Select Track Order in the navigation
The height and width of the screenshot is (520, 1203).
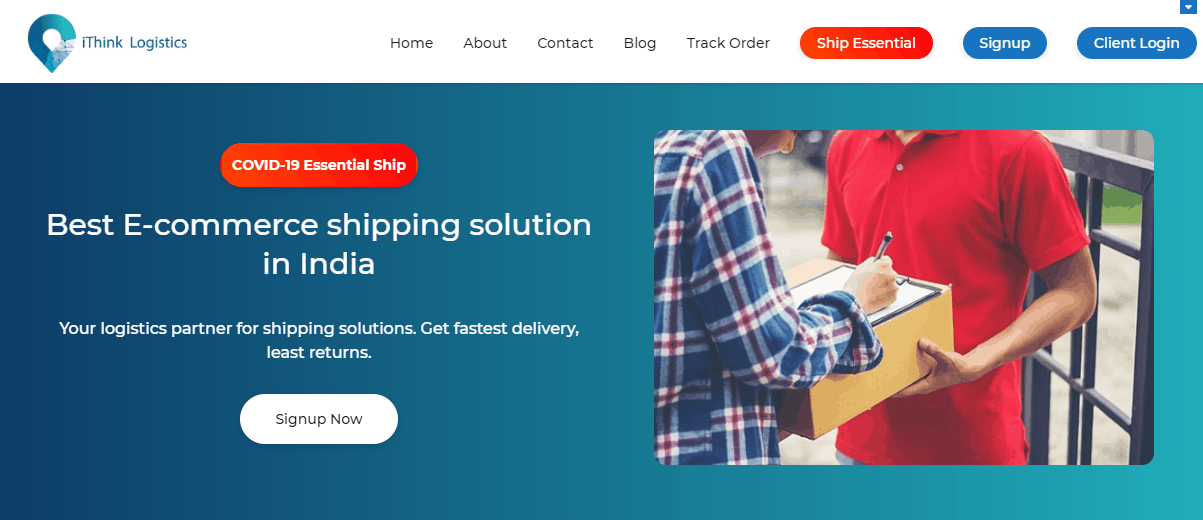pos(728,43)
